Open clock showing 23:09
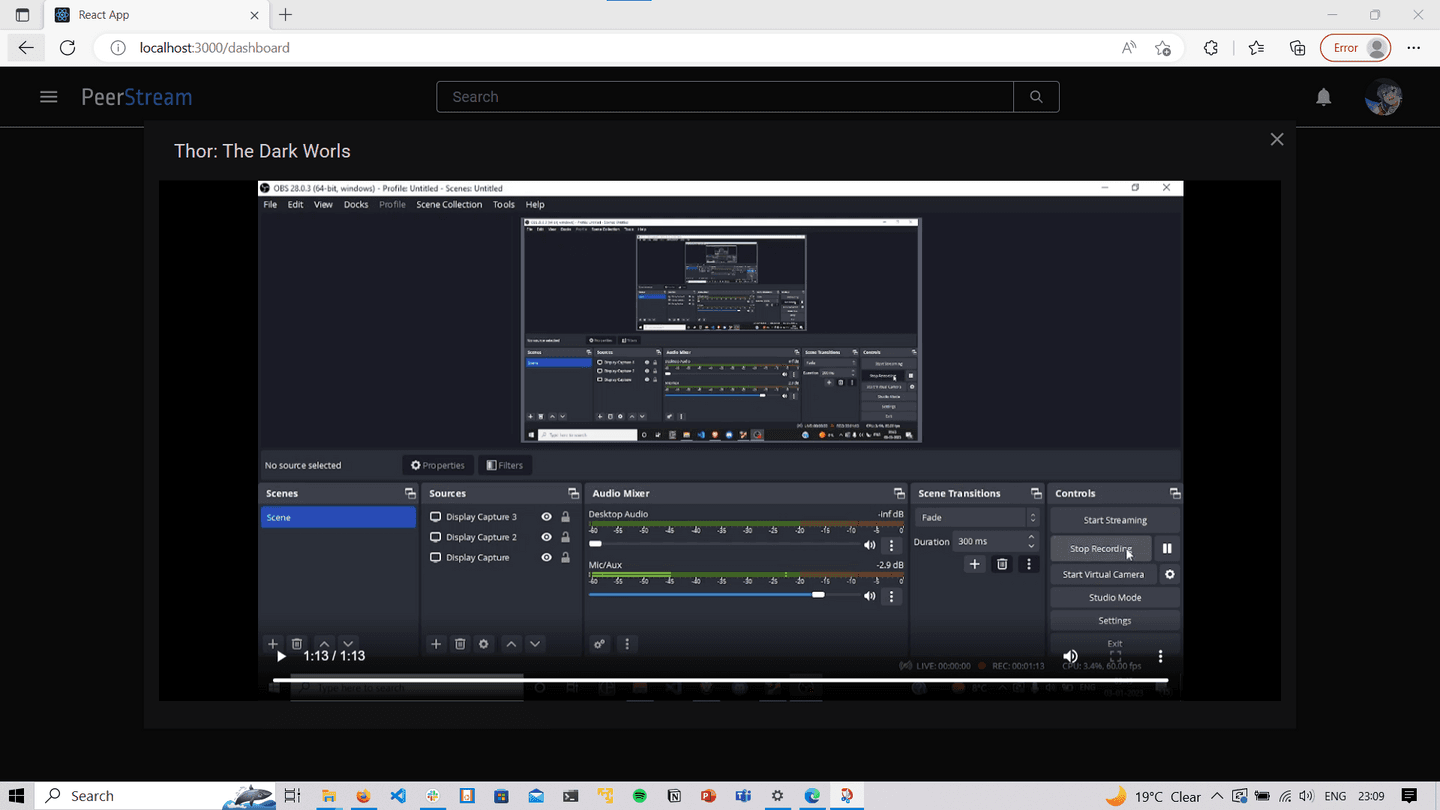 pos(1371,796)
